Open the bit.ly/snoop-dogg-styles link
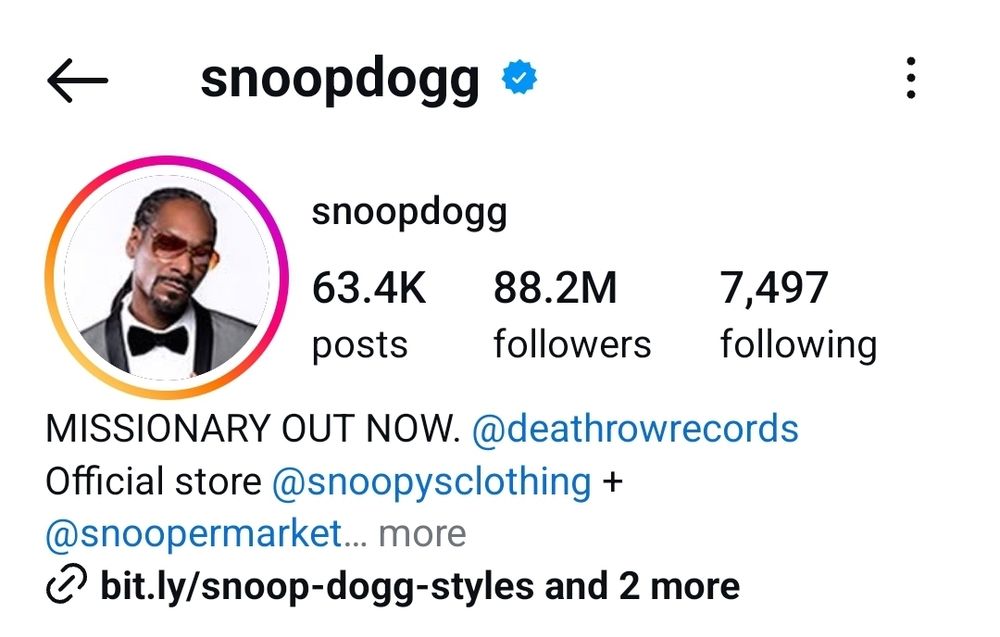This screenshot has height=637, width=1000. point(317,586)
